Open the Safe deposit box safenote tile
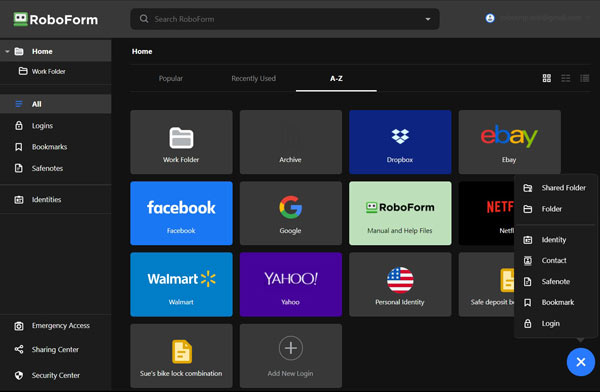Viewport: 600px width, 392px height. [487, 284]
